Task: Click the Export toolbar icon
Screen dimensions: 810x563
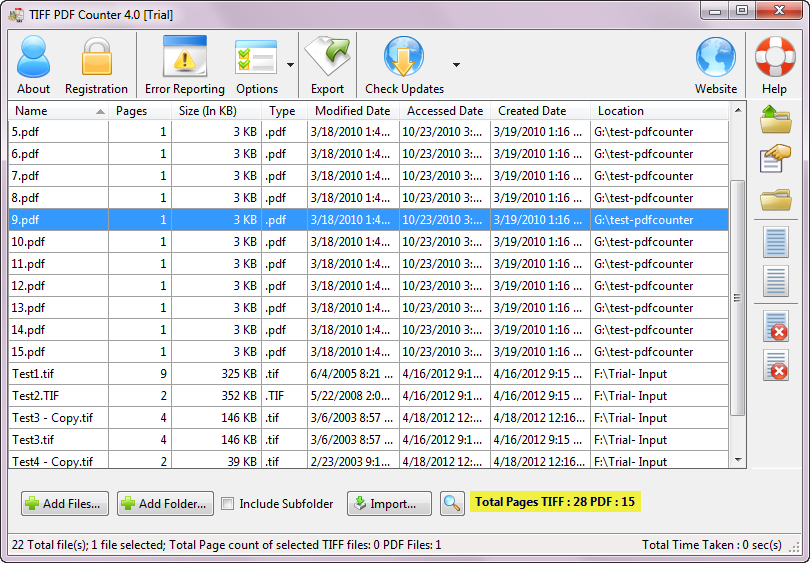Action: (327, 65)
